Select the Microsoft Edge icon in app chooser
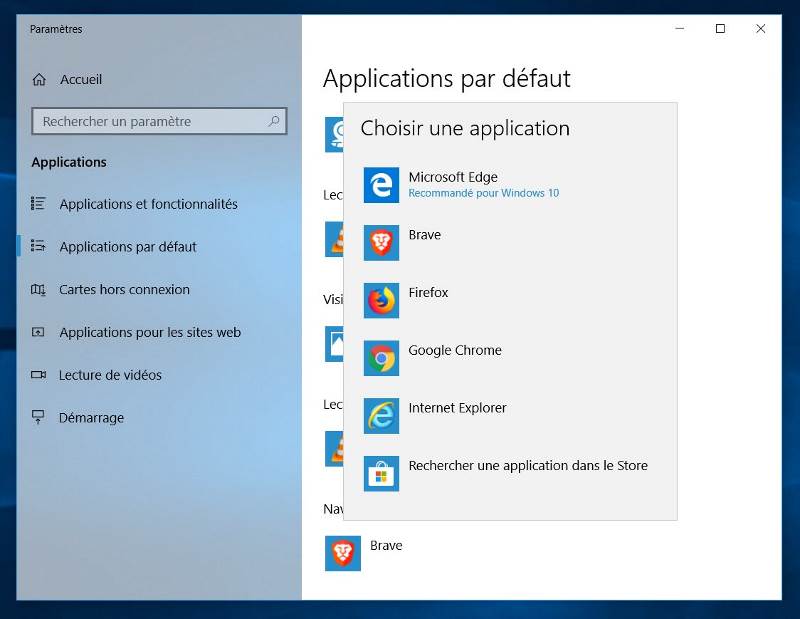This screenshot has height=619, width=800. tap(381, 185)
